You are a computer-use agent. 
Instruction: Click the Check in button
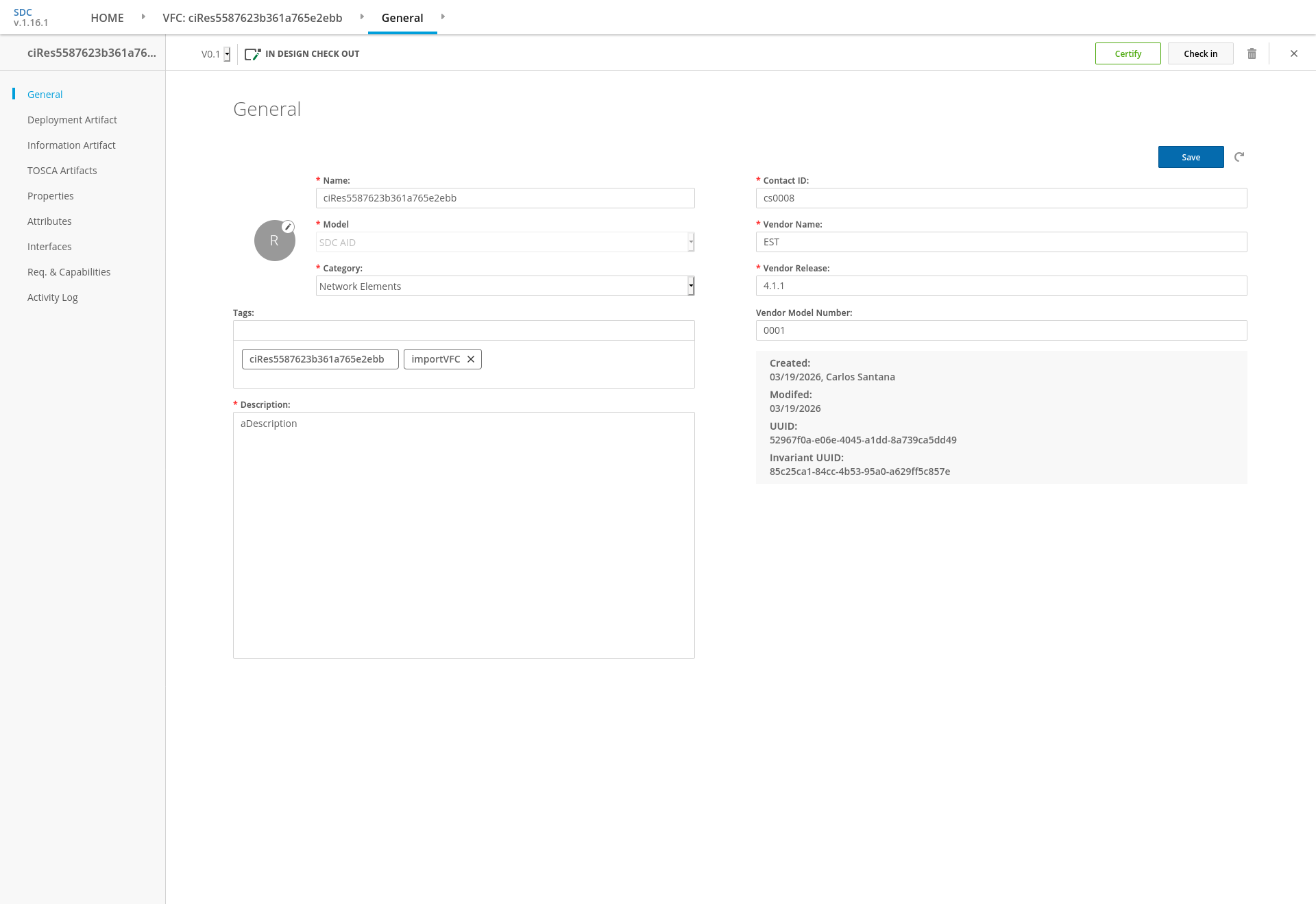[x=1200, y=53]
